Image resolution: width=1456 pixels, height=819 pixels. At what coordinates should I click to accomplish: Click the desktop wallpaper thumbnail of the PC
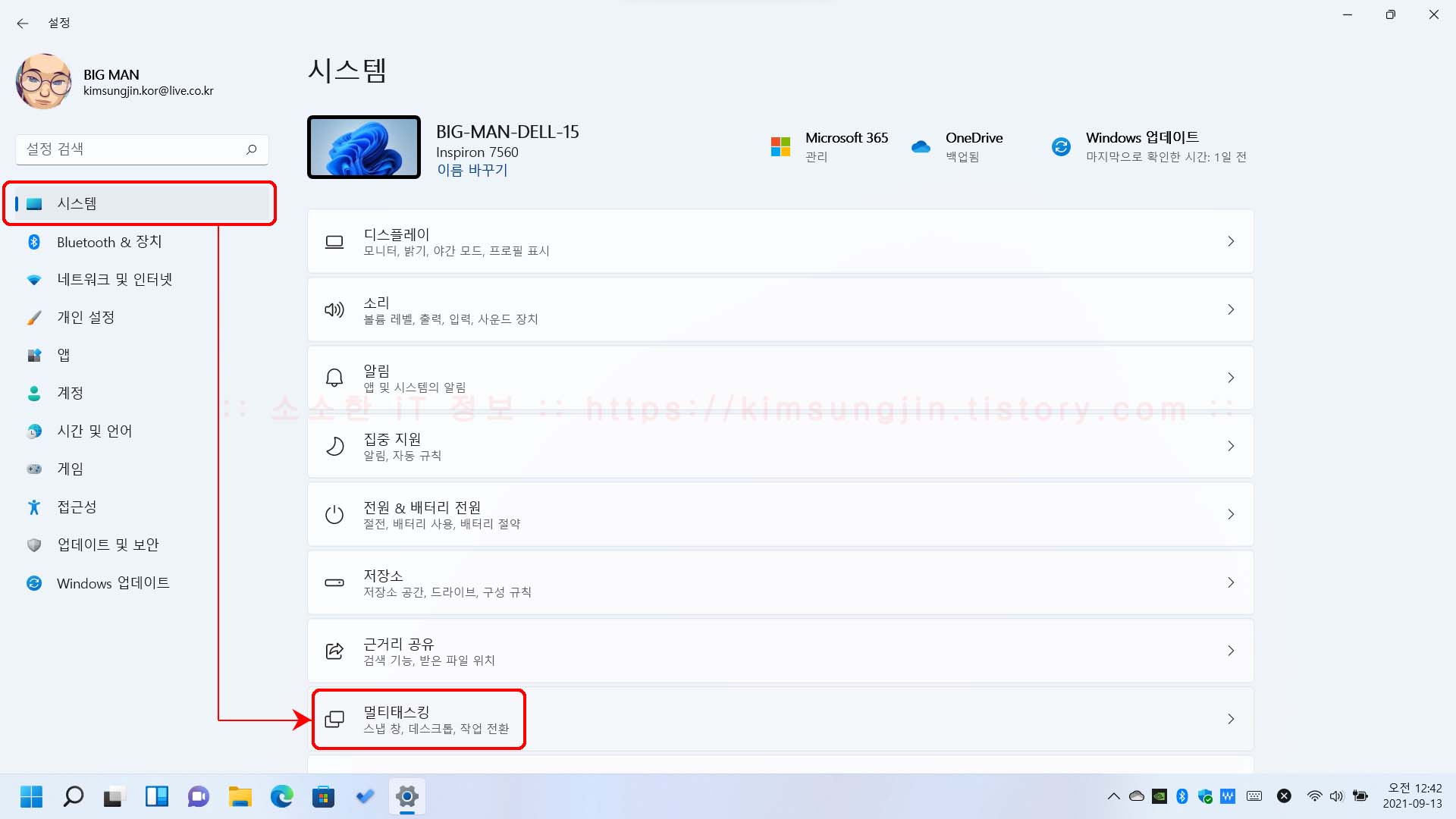[364, 147]
